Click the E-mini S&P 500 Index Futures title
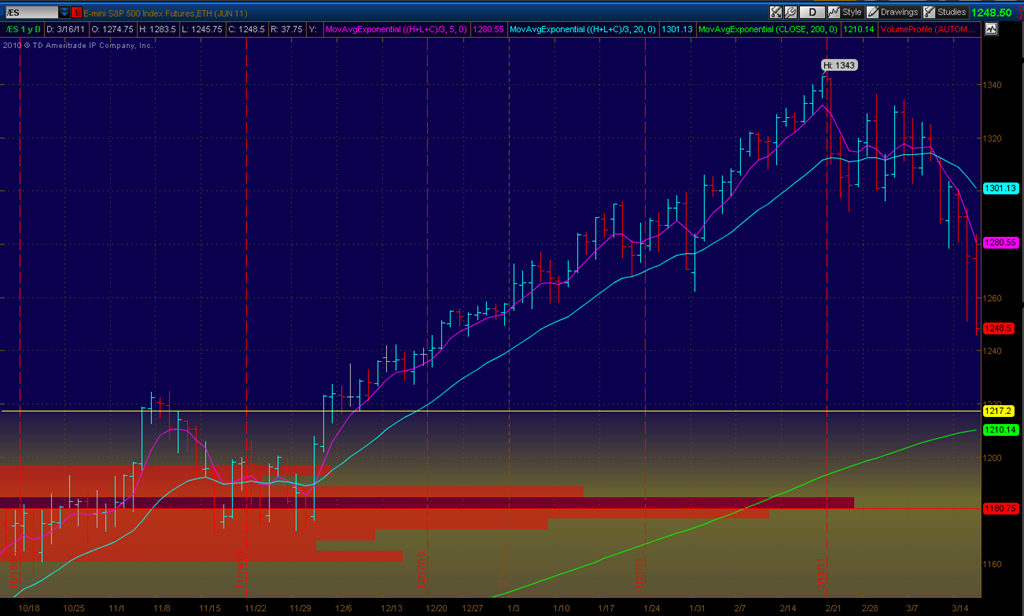This screenshot has width=1024, height=616. (165, 13)
